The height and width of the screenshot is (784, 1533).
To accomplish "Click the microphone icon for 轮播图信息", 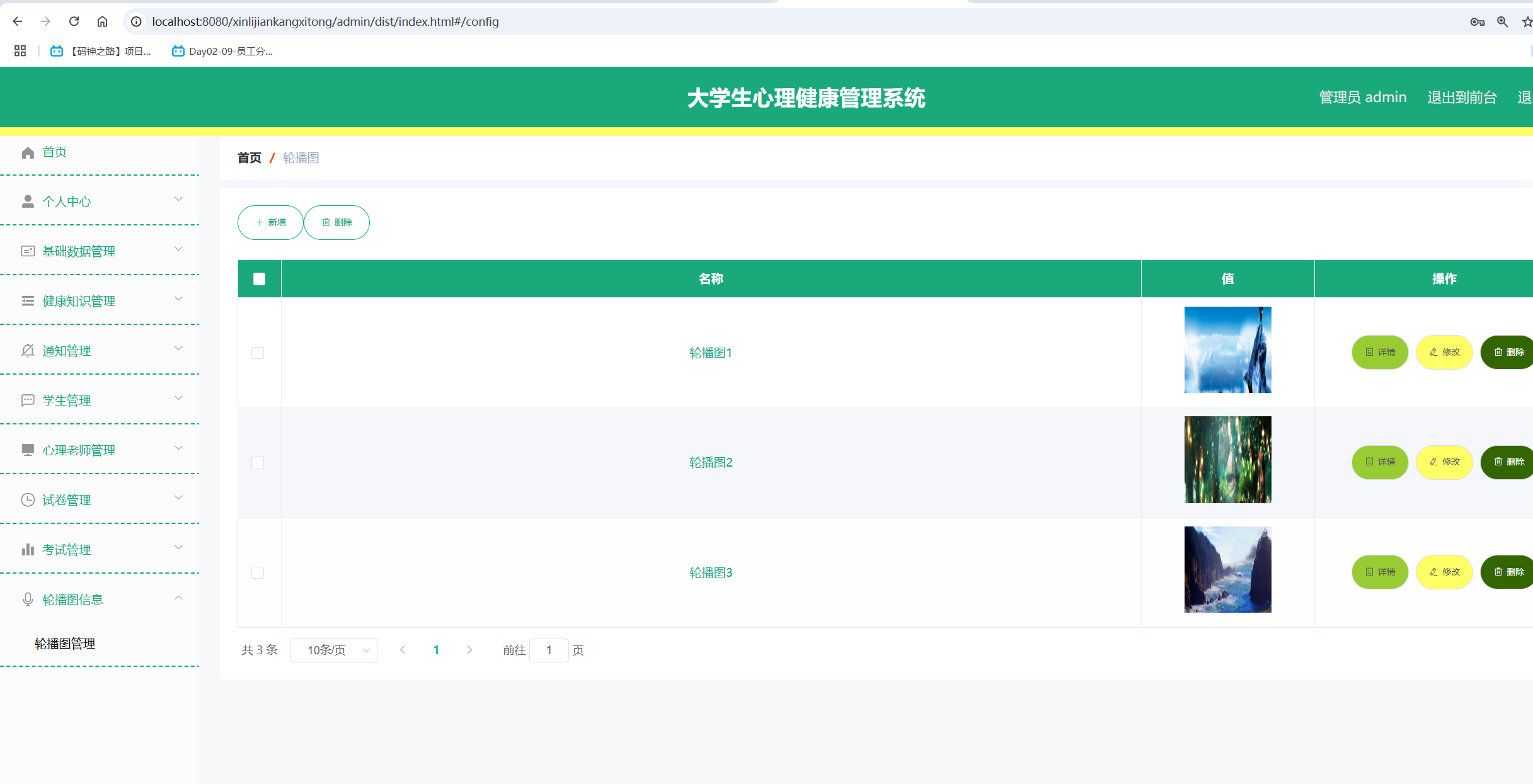I will point(28,599).
